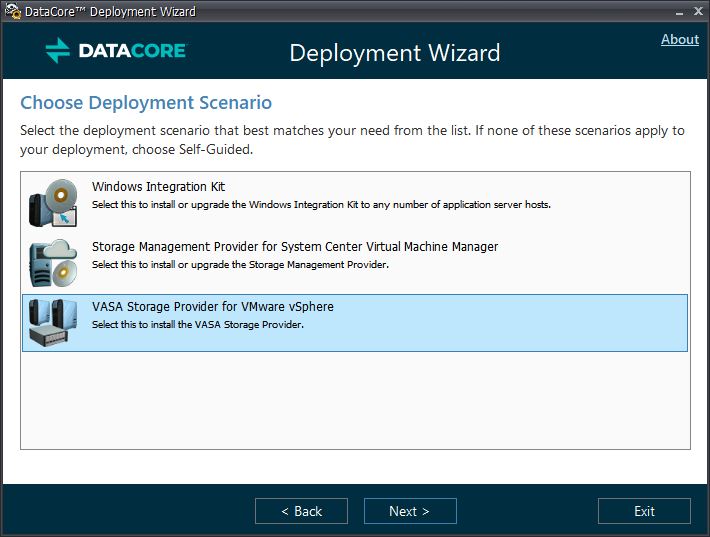Select the Windows Integration Kit title
This screenshot has width=710, height=537.
(158, 187)
